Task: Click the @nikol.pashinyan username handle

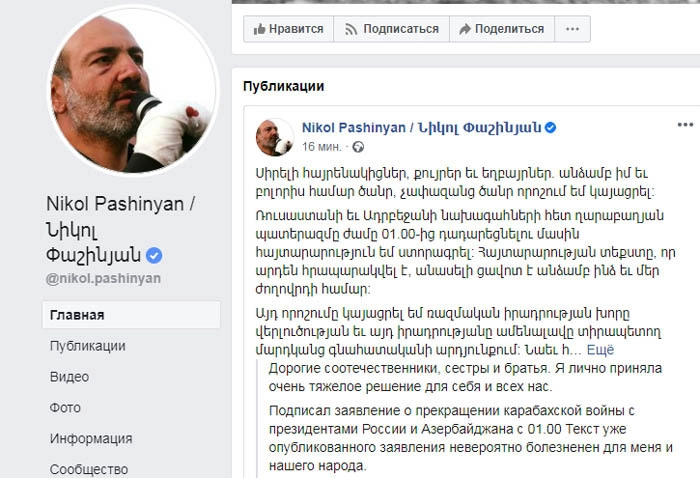Action: pyautogui.click(x=103, y=278)
